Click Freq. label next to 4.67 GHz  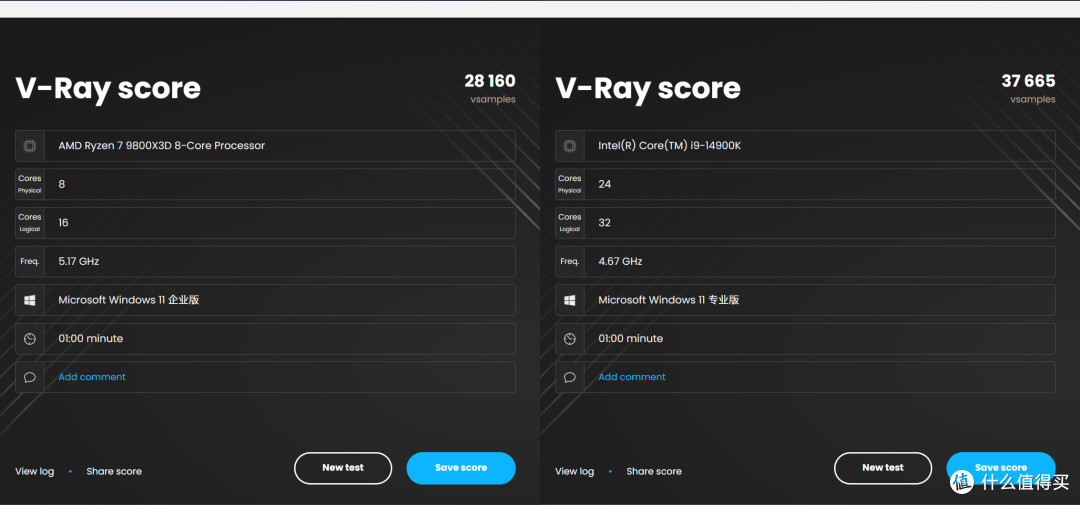570,262
